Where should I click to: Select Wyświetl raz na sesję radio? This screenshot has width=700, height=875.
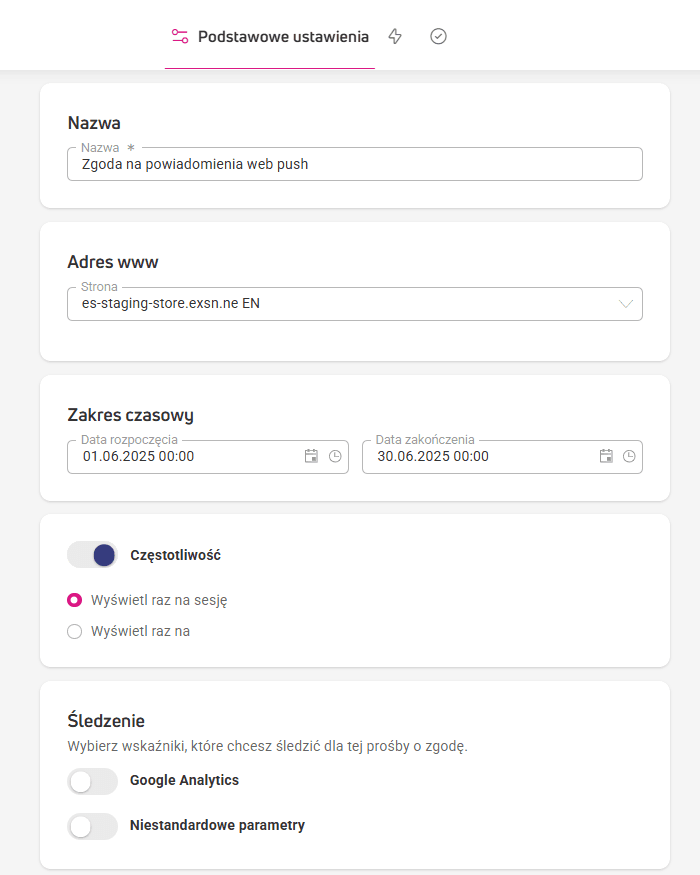74,600
